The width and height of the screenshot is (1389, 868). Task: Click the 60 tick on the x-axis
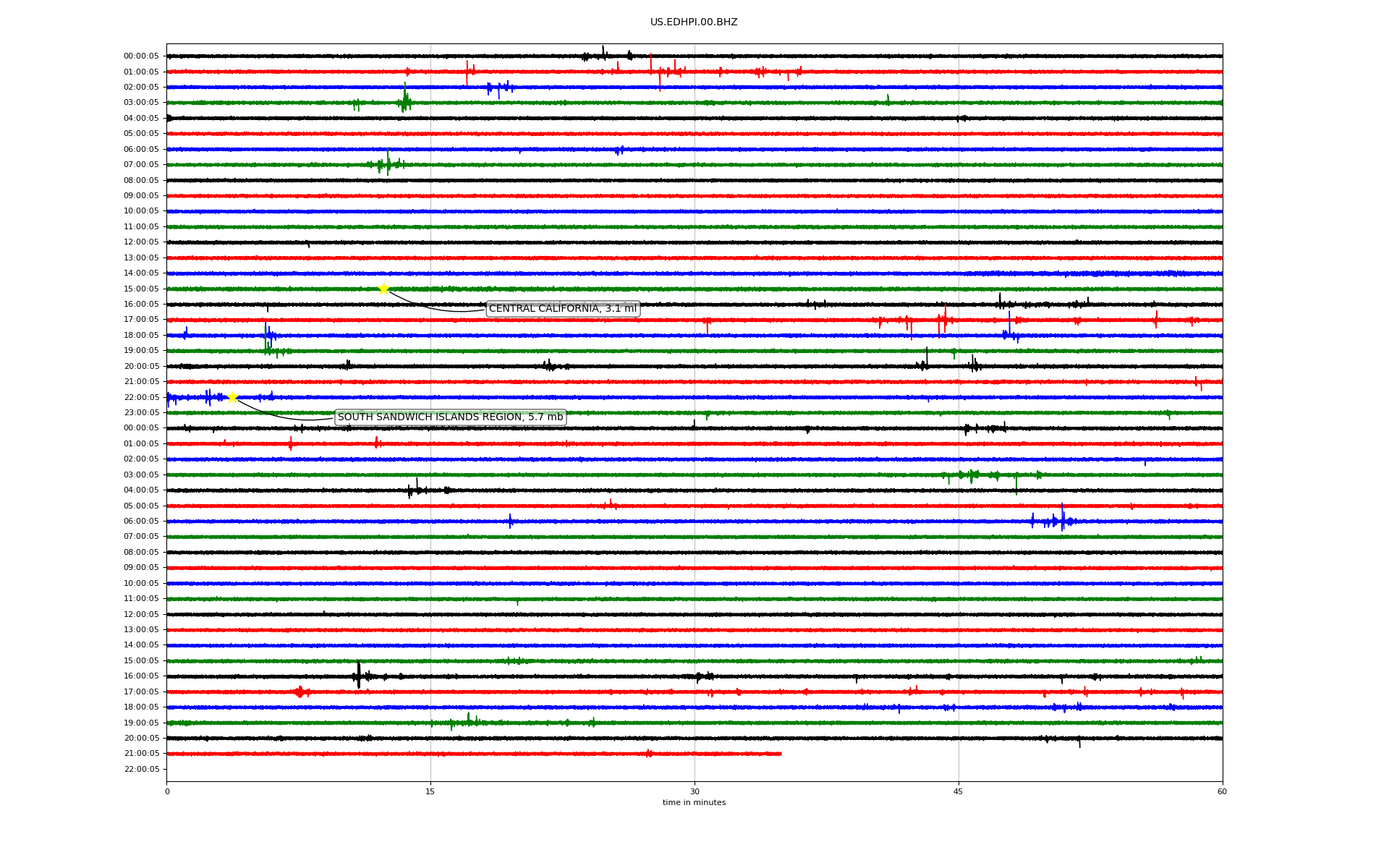click(1222, 791)
